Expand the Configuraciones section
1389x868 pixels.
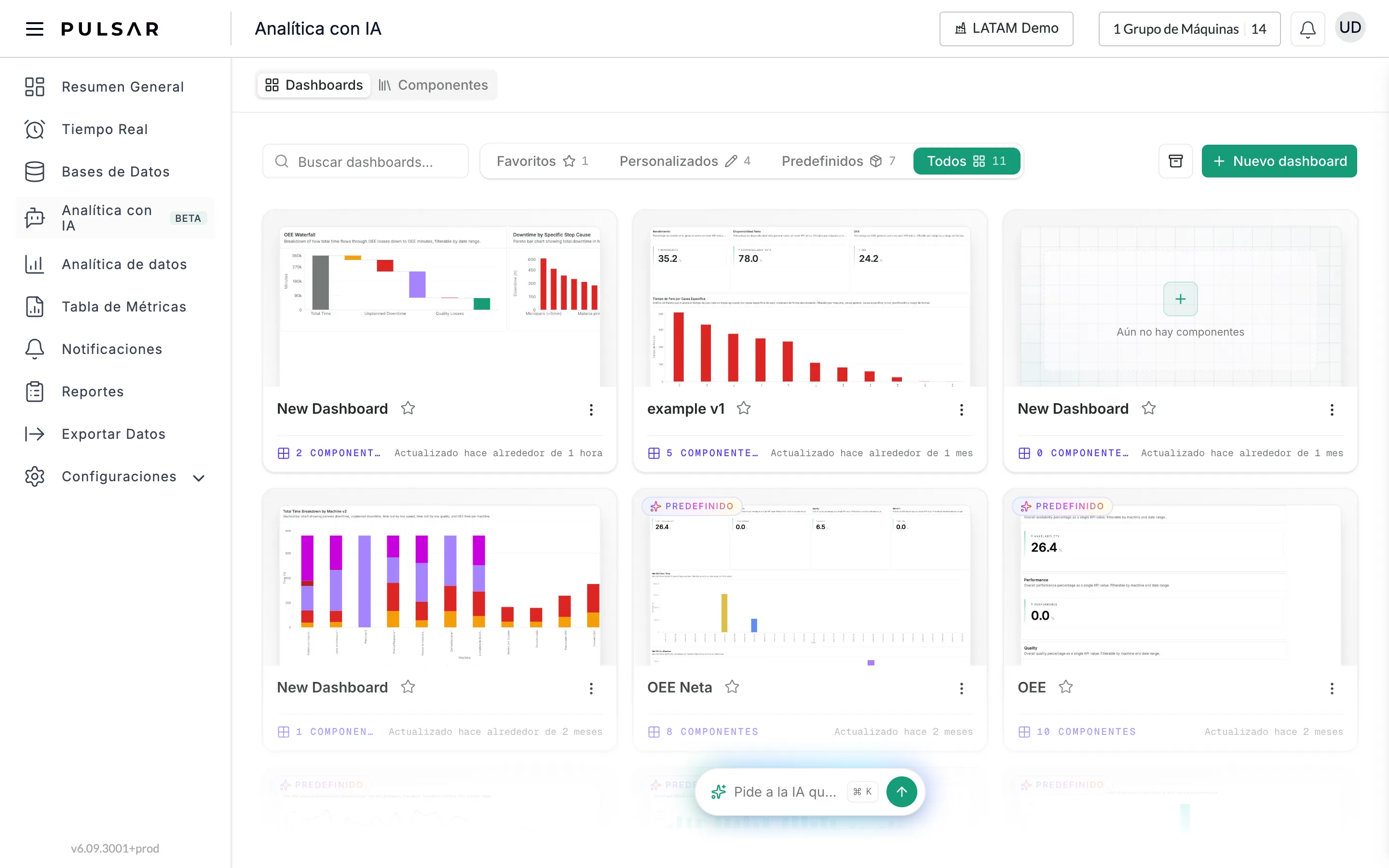coord(116,476)
